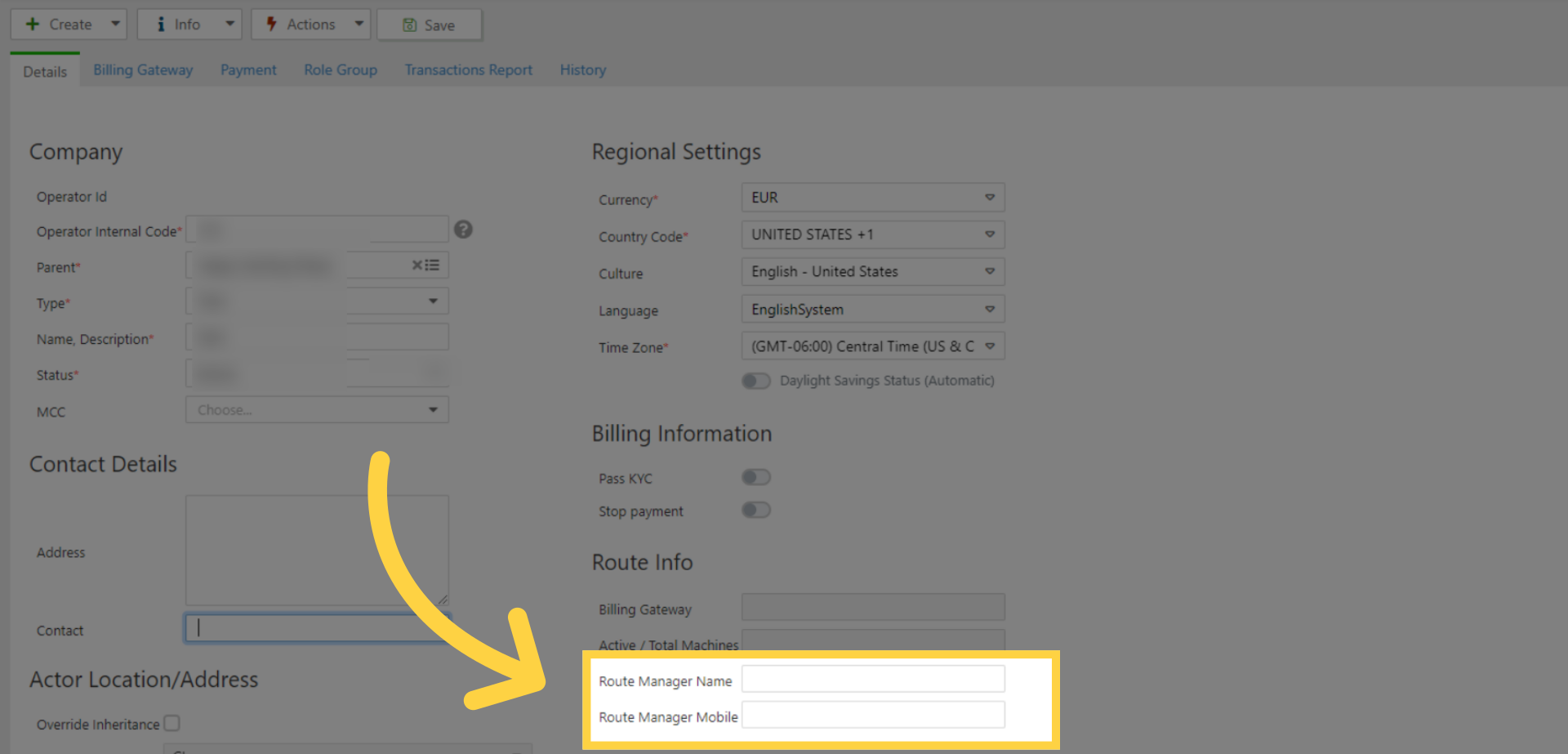Toggle Daylight Savings Status switch
This screenshot has width=1568, height=754.
pyautogui.click(x=756, y=381)
